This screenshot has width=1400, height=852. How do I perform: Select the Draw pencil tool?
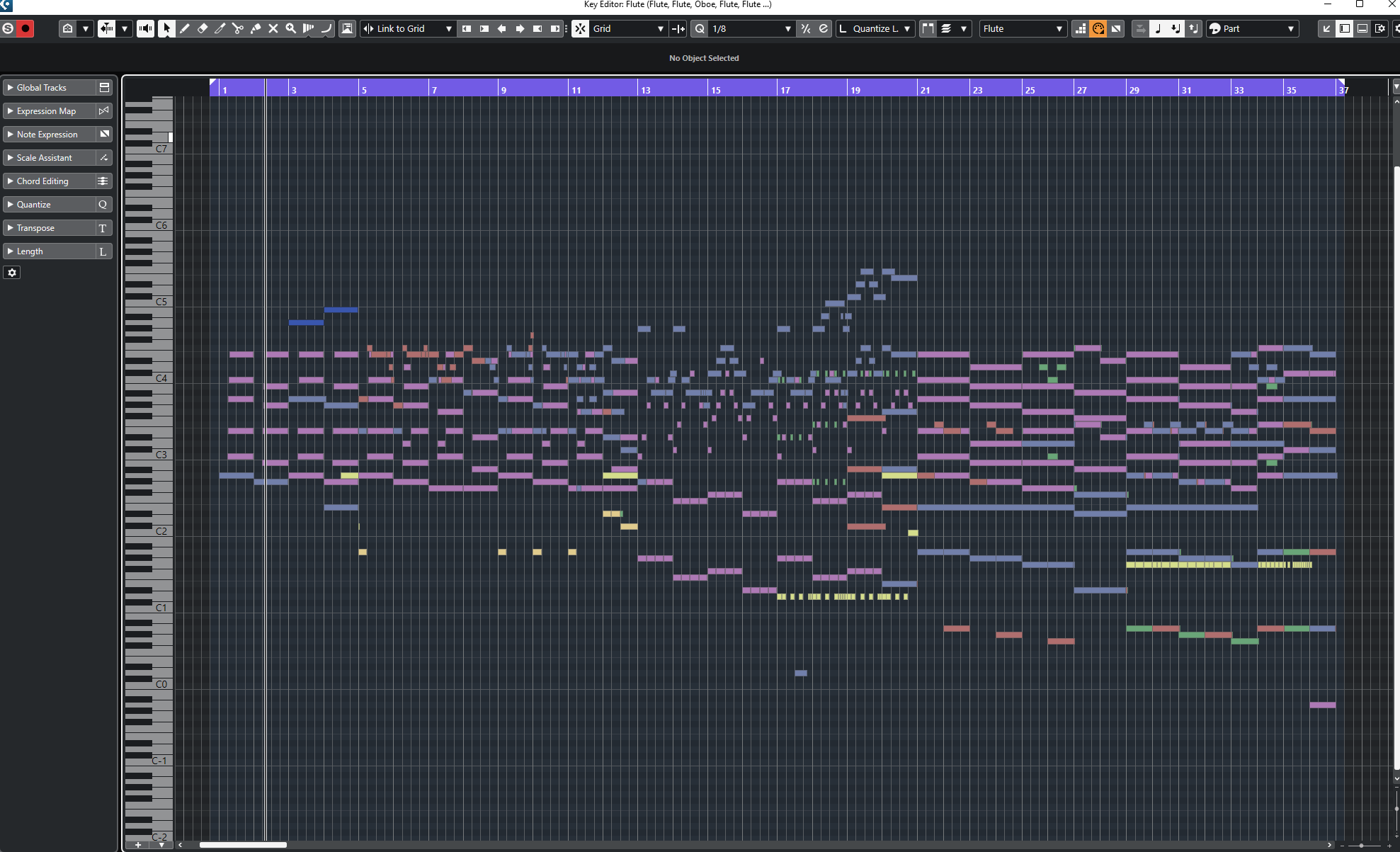(x=184, y=28)
